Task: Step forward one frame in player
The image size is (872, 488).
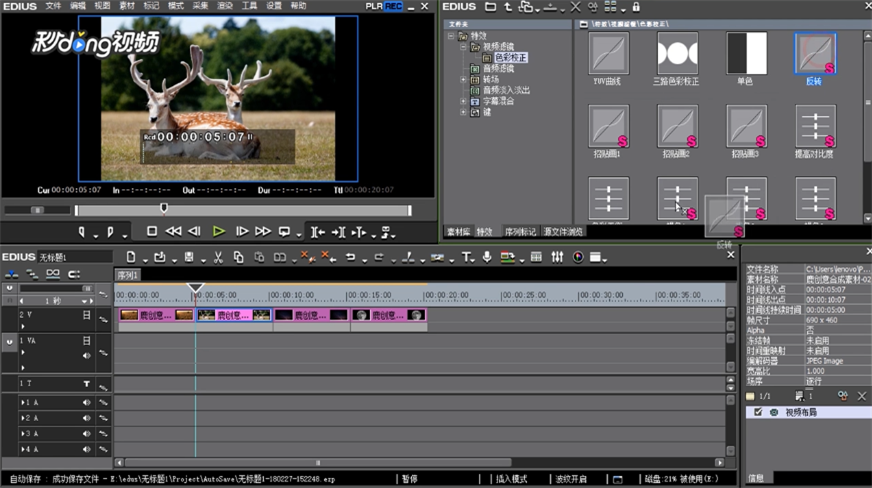Action: pyautogui.click(x=242, y=231)
